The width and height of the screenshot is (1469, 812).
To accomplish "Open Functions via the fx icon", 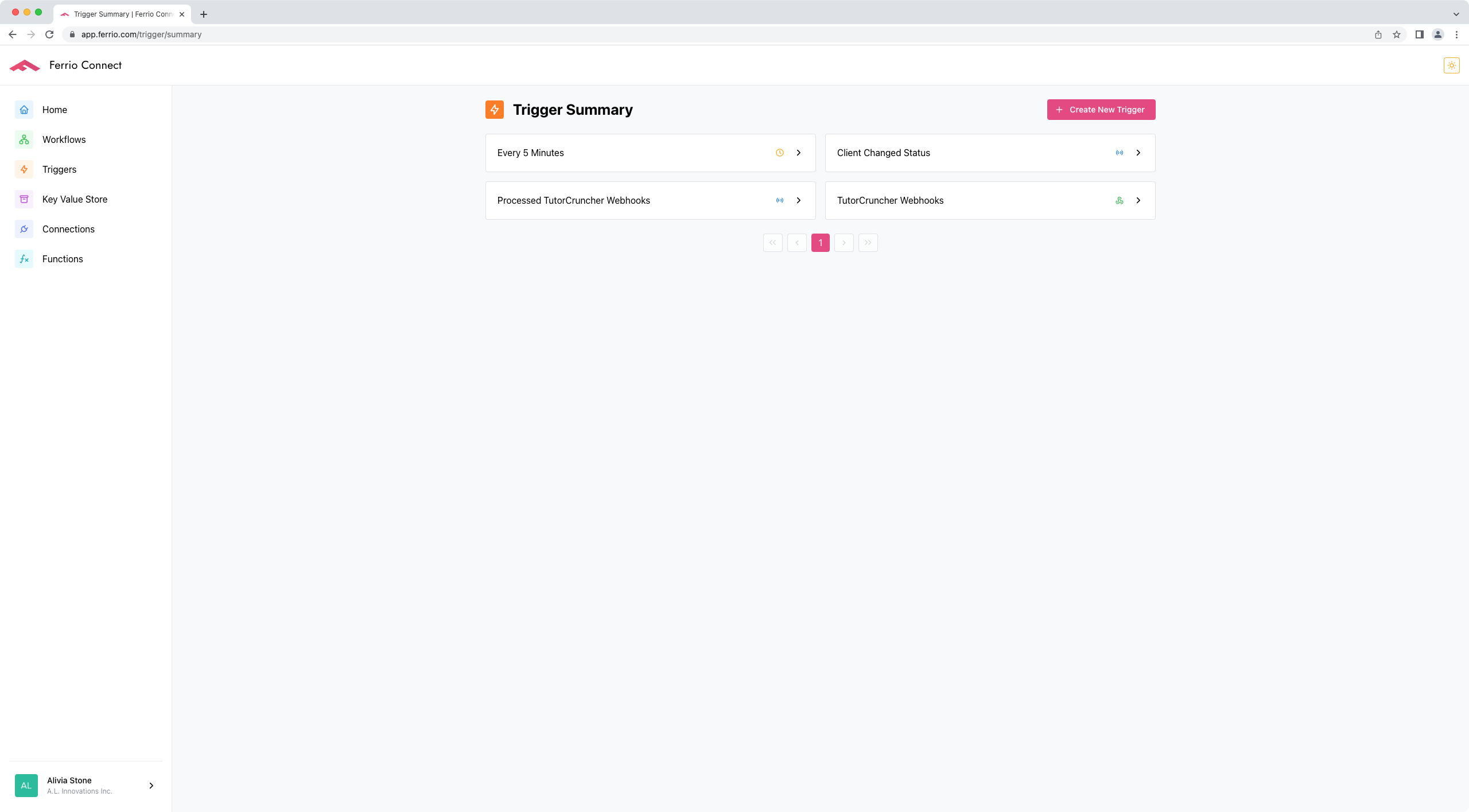I will (x=24, y=259).
